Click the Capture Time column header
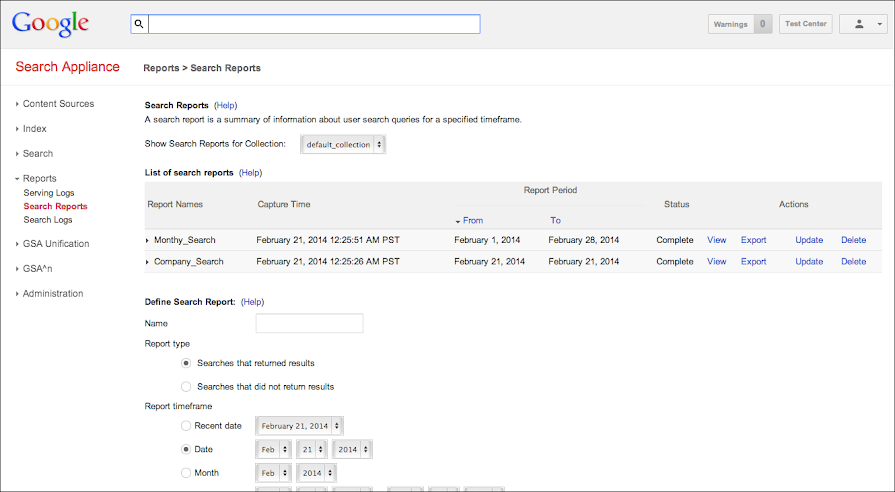The image size is (895, 492). [x=284, y=204]
